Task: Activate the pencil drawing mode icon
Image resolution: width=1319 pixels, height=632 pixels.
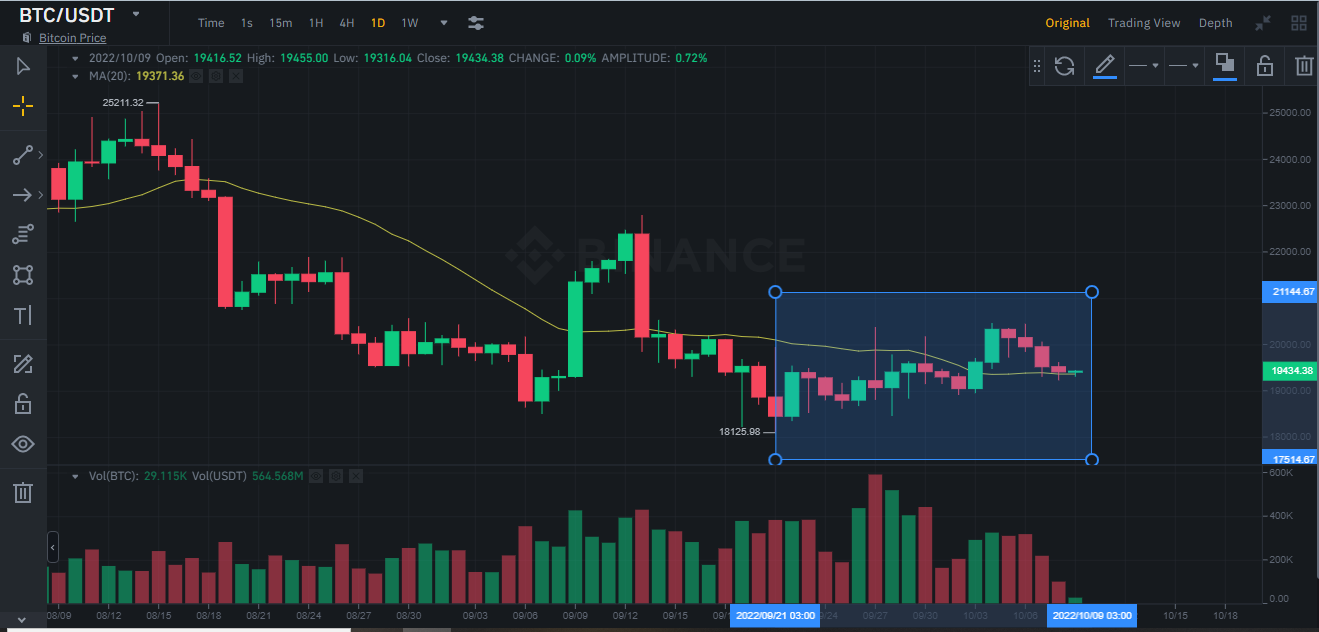Action: (x=23, y=364)
